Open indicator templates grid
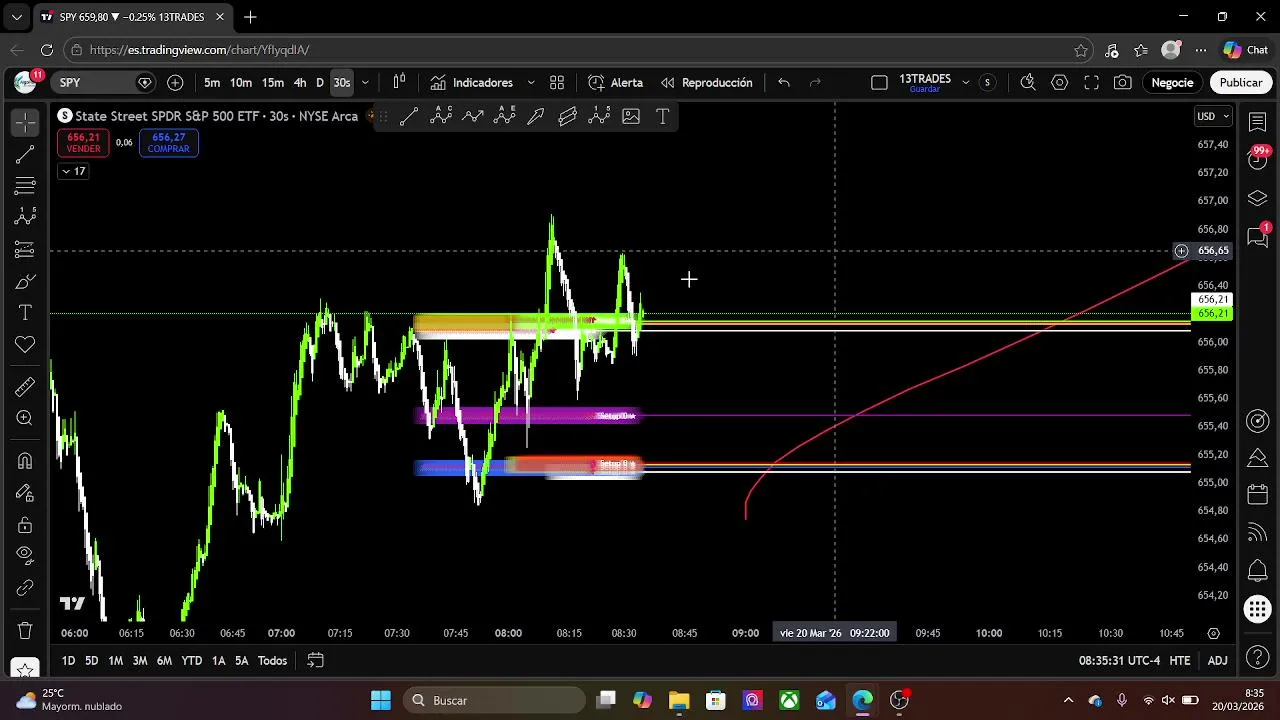Screen dimensions: 1280x720 coord(557,82)
